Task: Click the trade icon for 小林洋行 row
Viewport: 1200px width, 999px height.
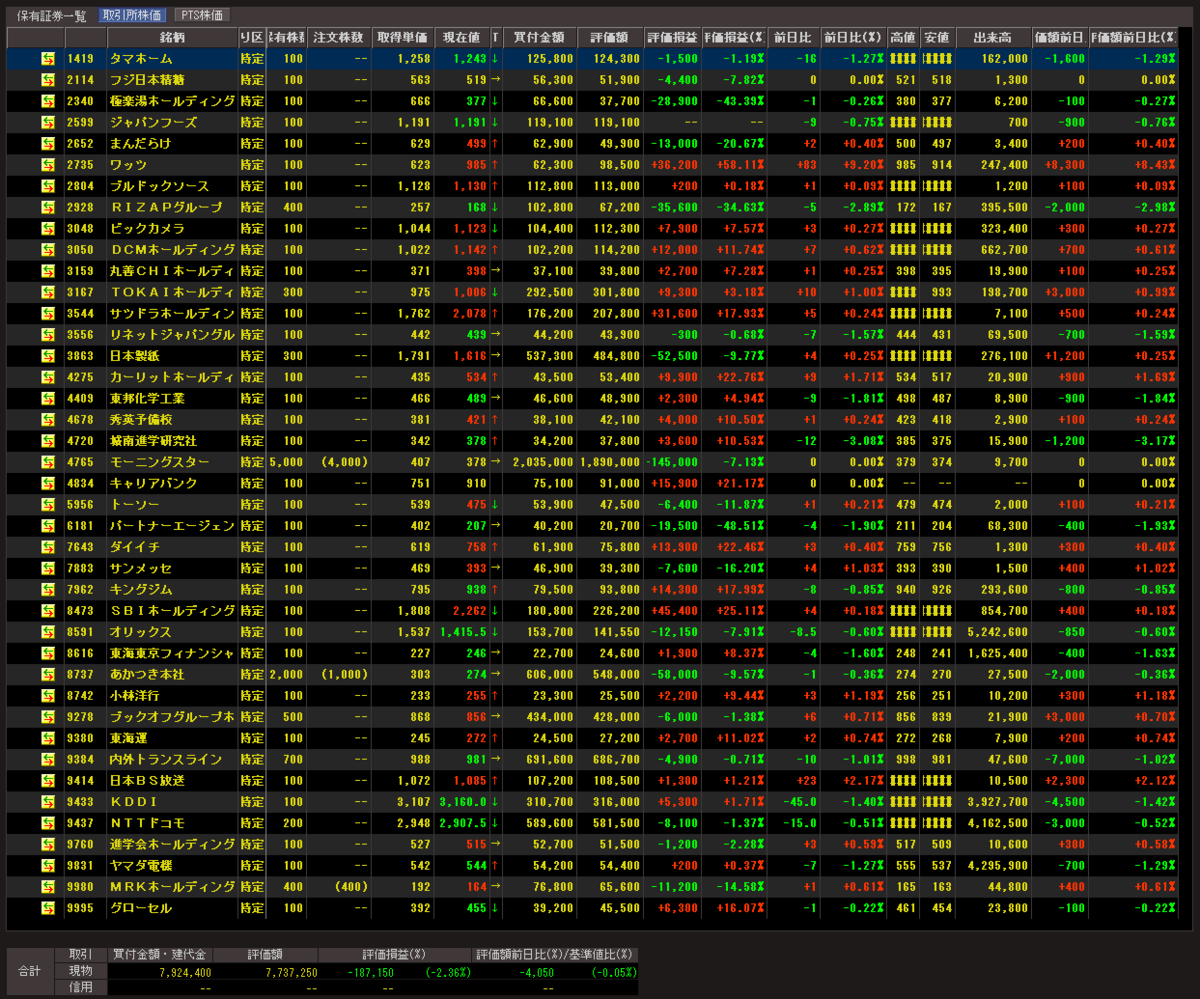Action: tap(48, 696)
